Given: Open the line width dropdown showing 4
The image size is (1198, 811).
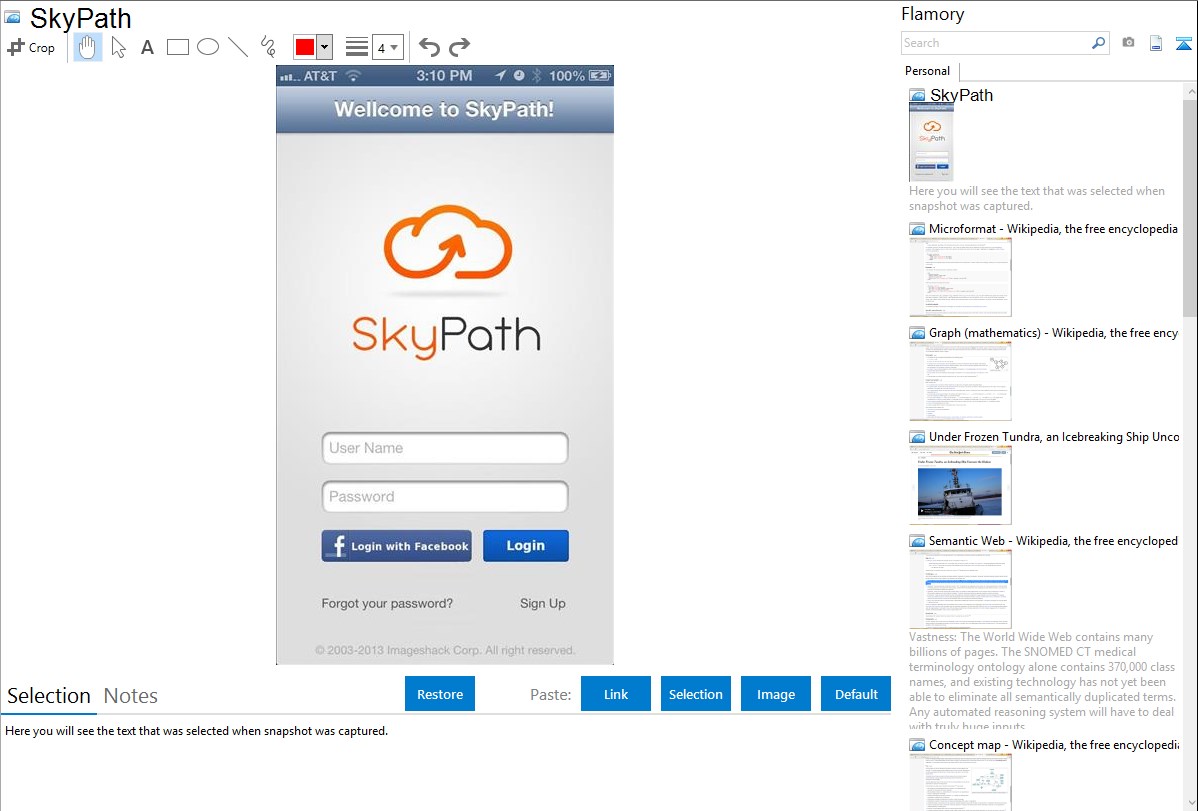Looking at the screenshot, I should tap(388, 47).
